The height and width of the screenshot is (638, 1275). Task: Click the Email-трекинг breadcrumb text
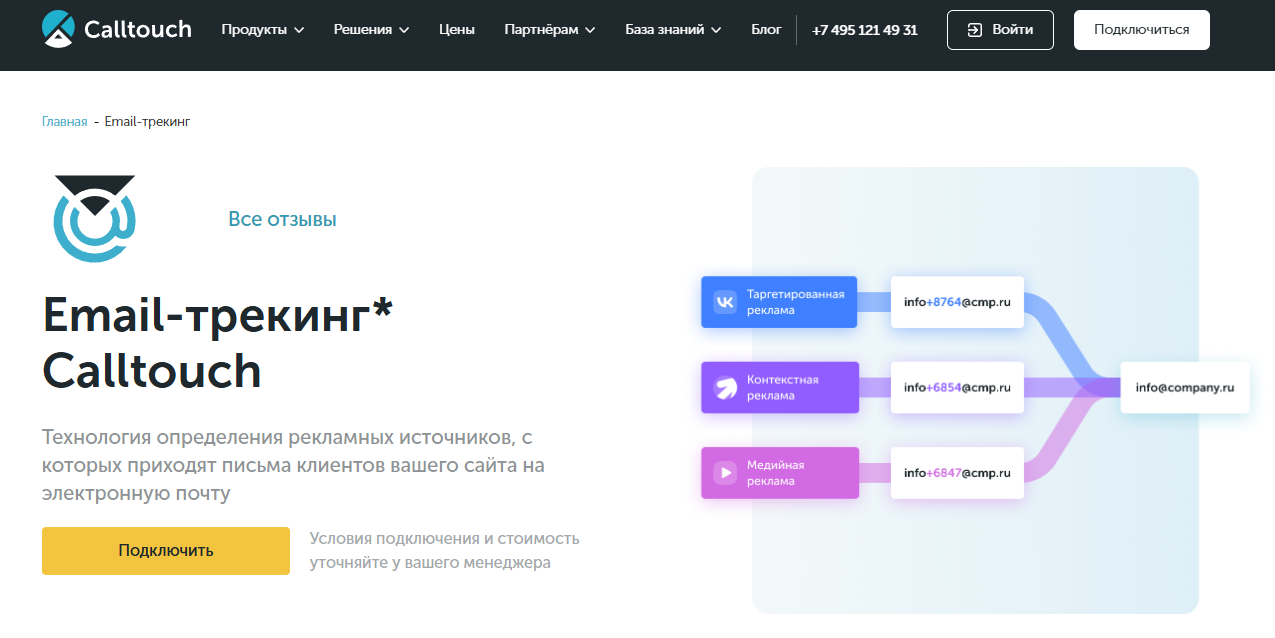147,122
